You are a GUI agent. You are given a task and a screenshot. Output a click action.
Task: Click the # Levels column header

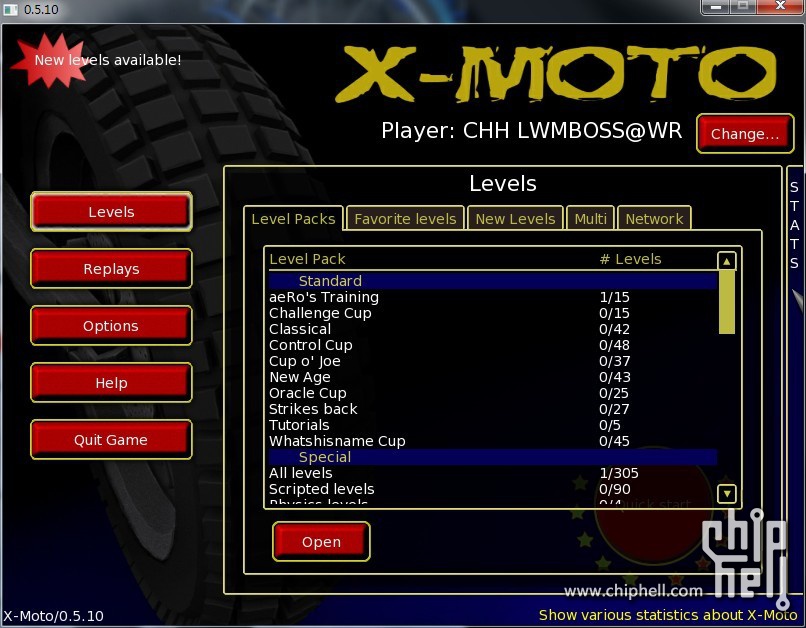(630, 259)
